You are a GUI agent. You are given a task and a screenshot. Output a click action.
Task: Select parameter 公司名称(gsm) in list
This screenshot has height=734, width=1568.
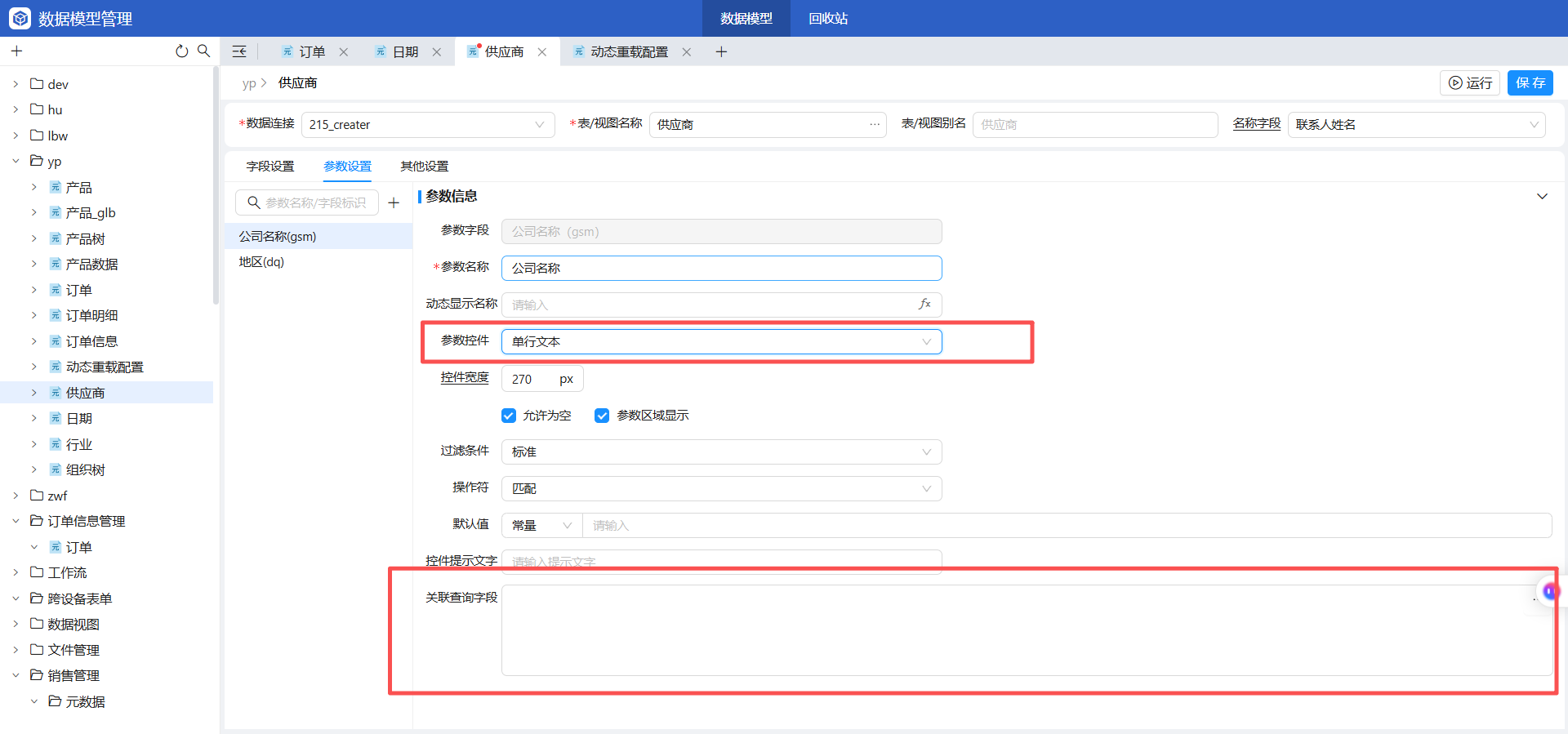tap(318, 236)
